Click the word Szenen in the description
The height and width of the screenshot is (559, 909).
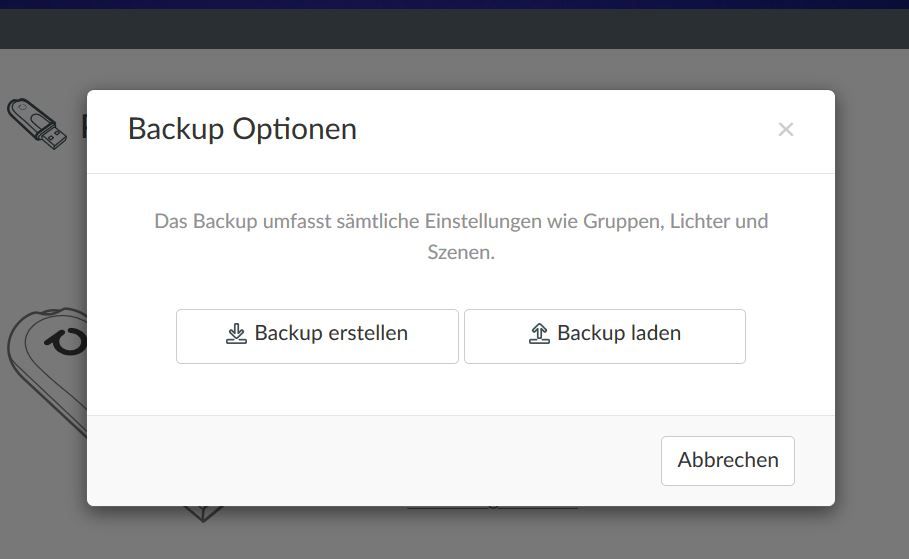pos(461,252)
